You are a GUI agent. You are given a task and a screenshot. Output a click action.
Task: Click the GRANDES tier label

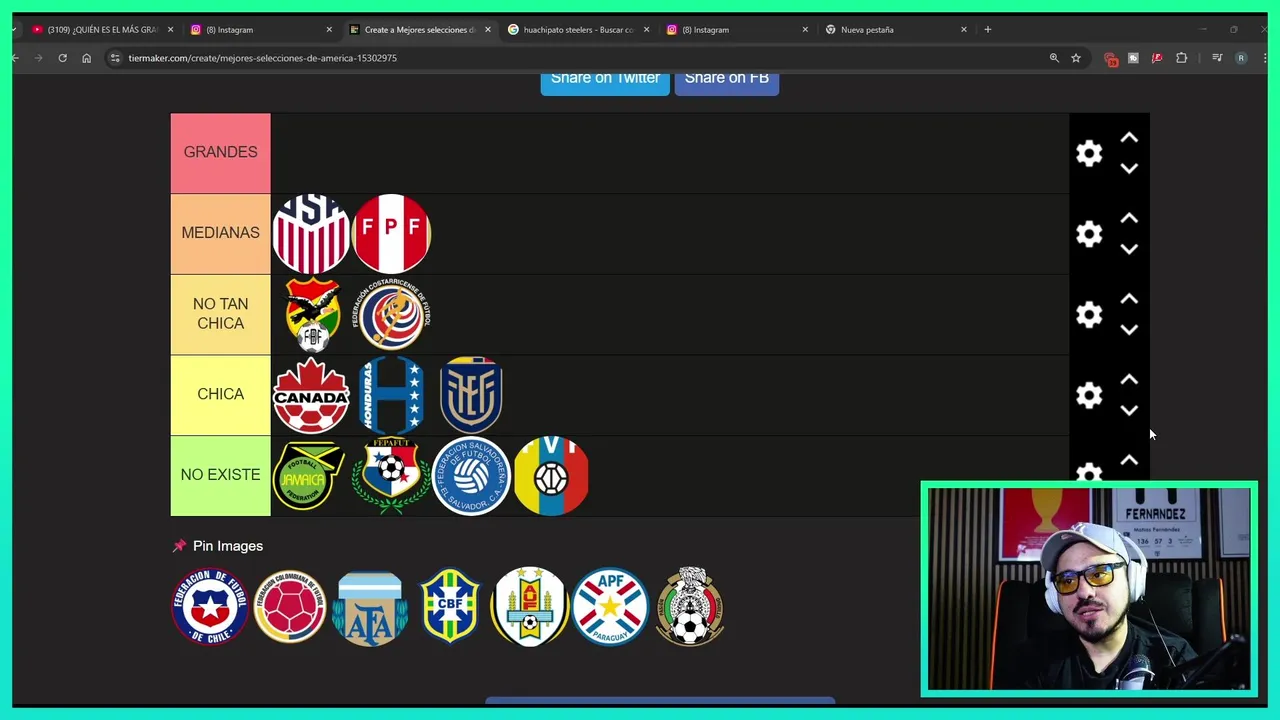click(221, 153)
